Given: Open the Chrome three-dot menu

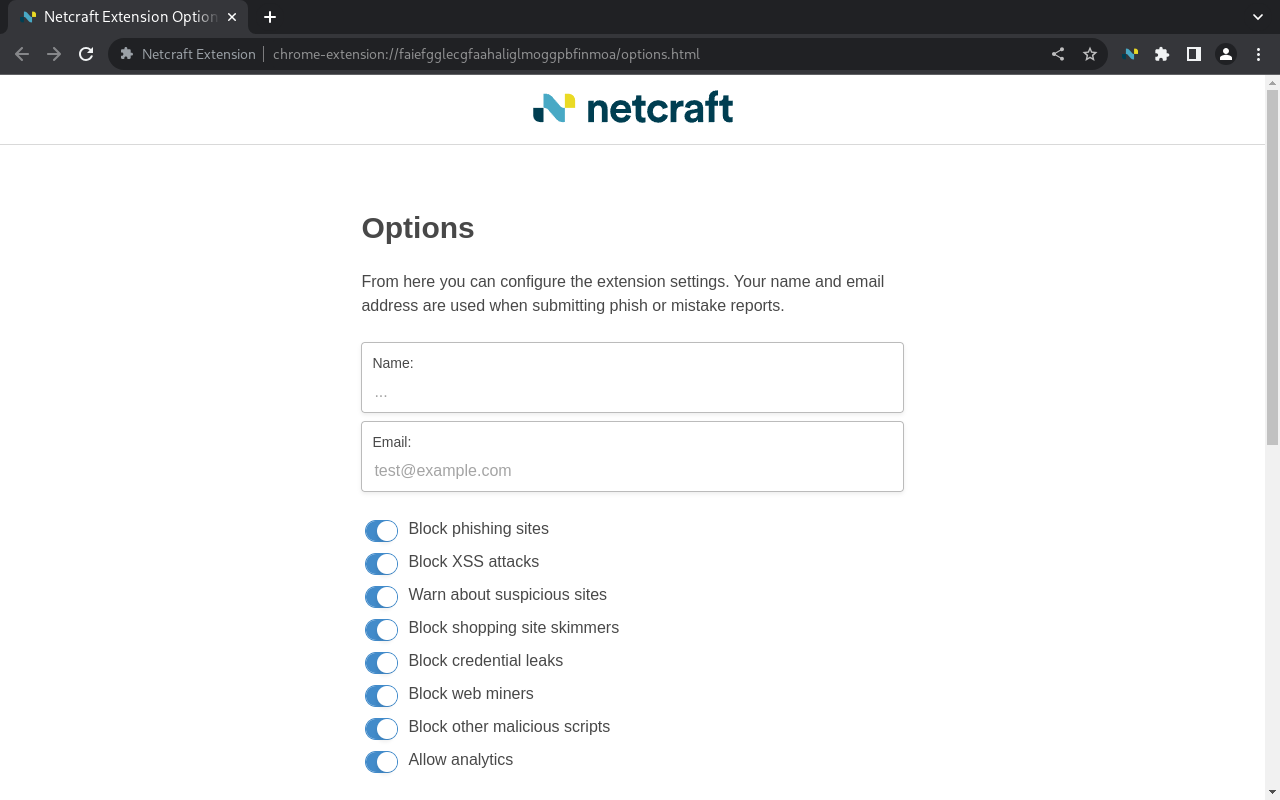Looking at the screenshot, I should pos(1258,54).
